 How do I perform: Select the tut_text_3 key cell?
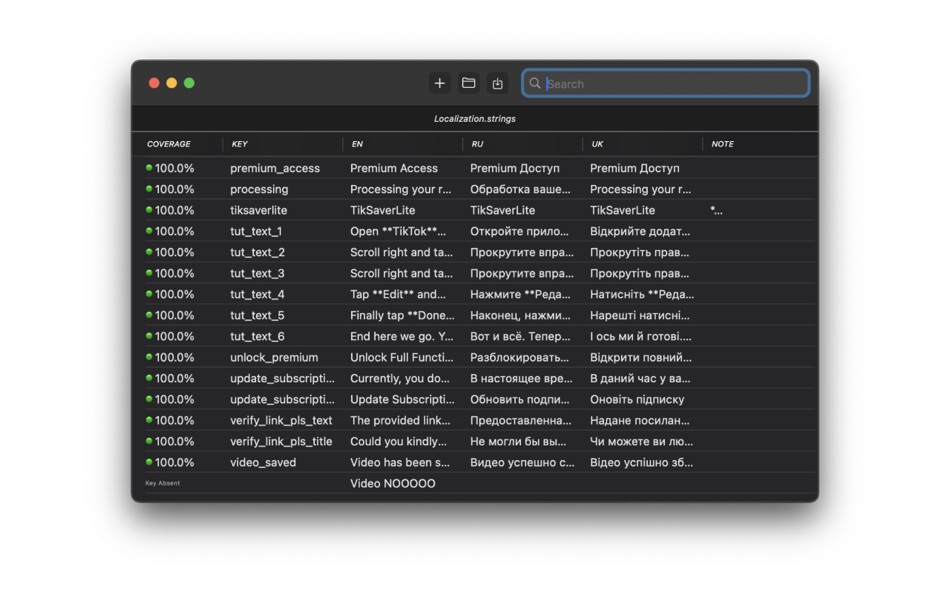point(257,273)
